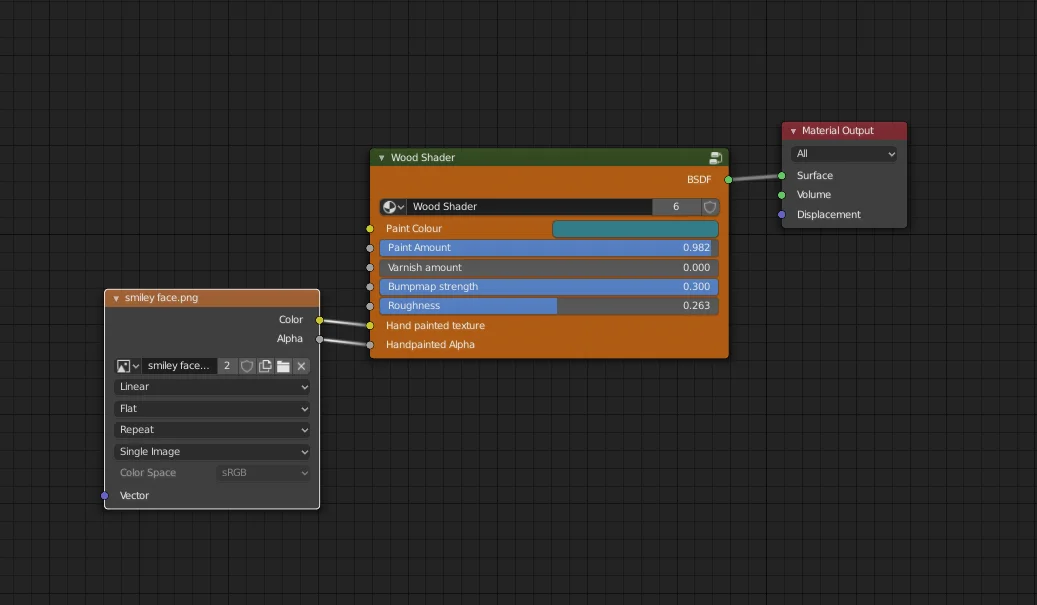
Task: Collapse the Wood Shader node
Action: point(380,157)
